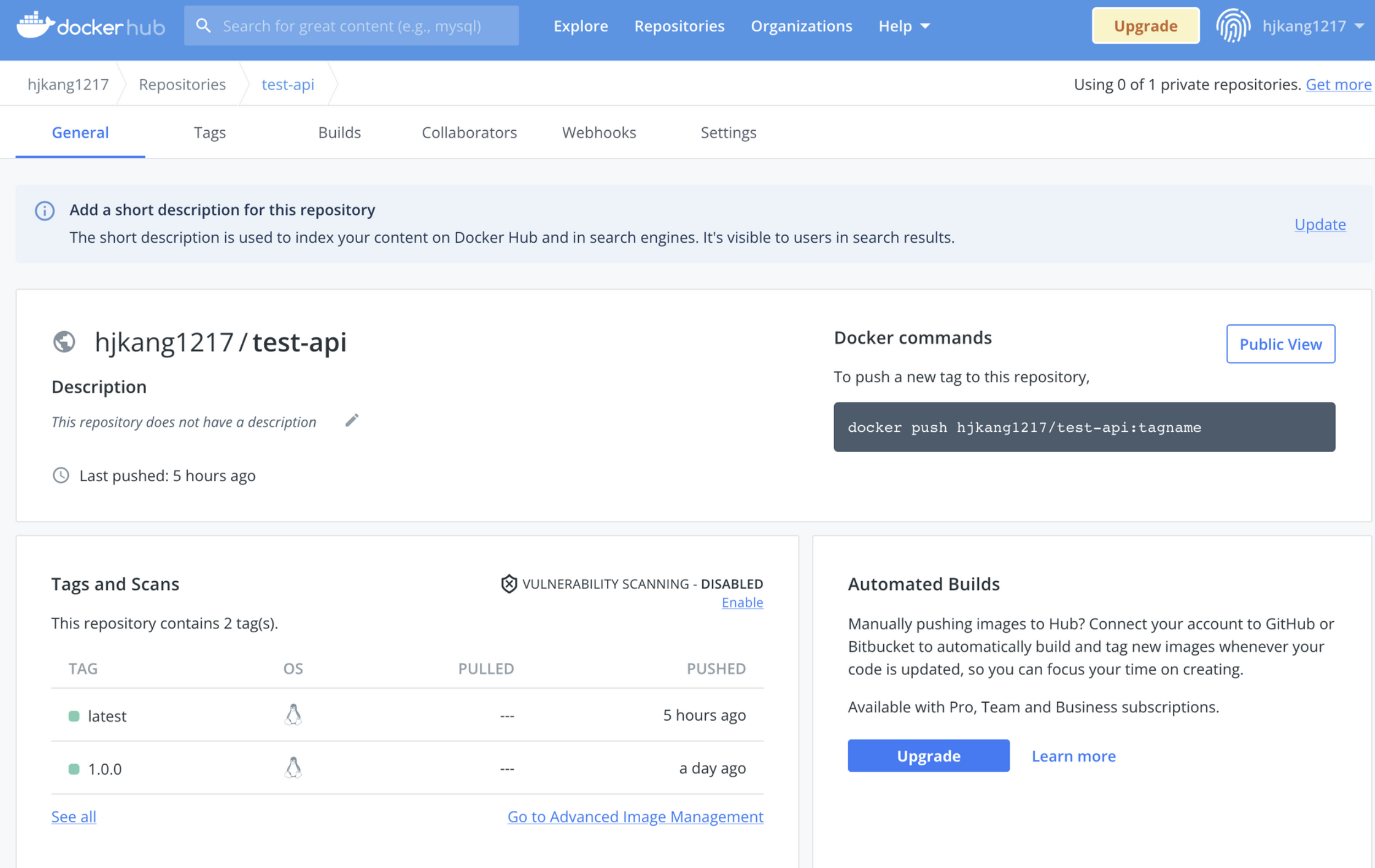Click the globe public repository icon

tap(64, 342)
